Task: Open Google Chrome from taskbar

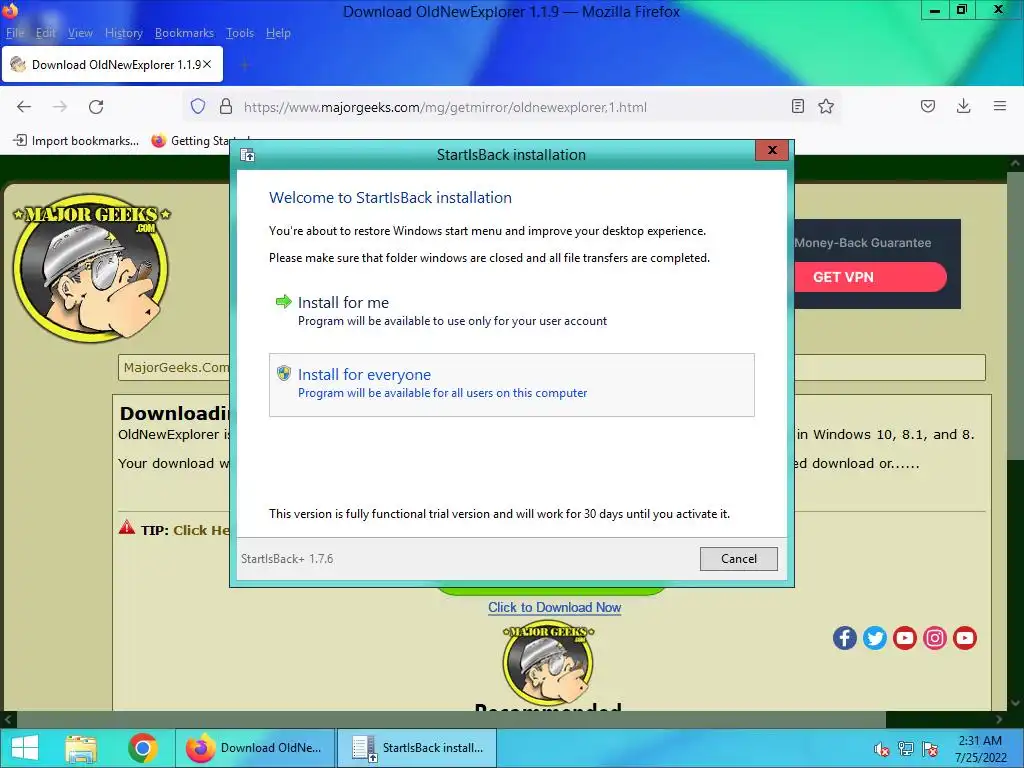Action: [x=142, y=748]
